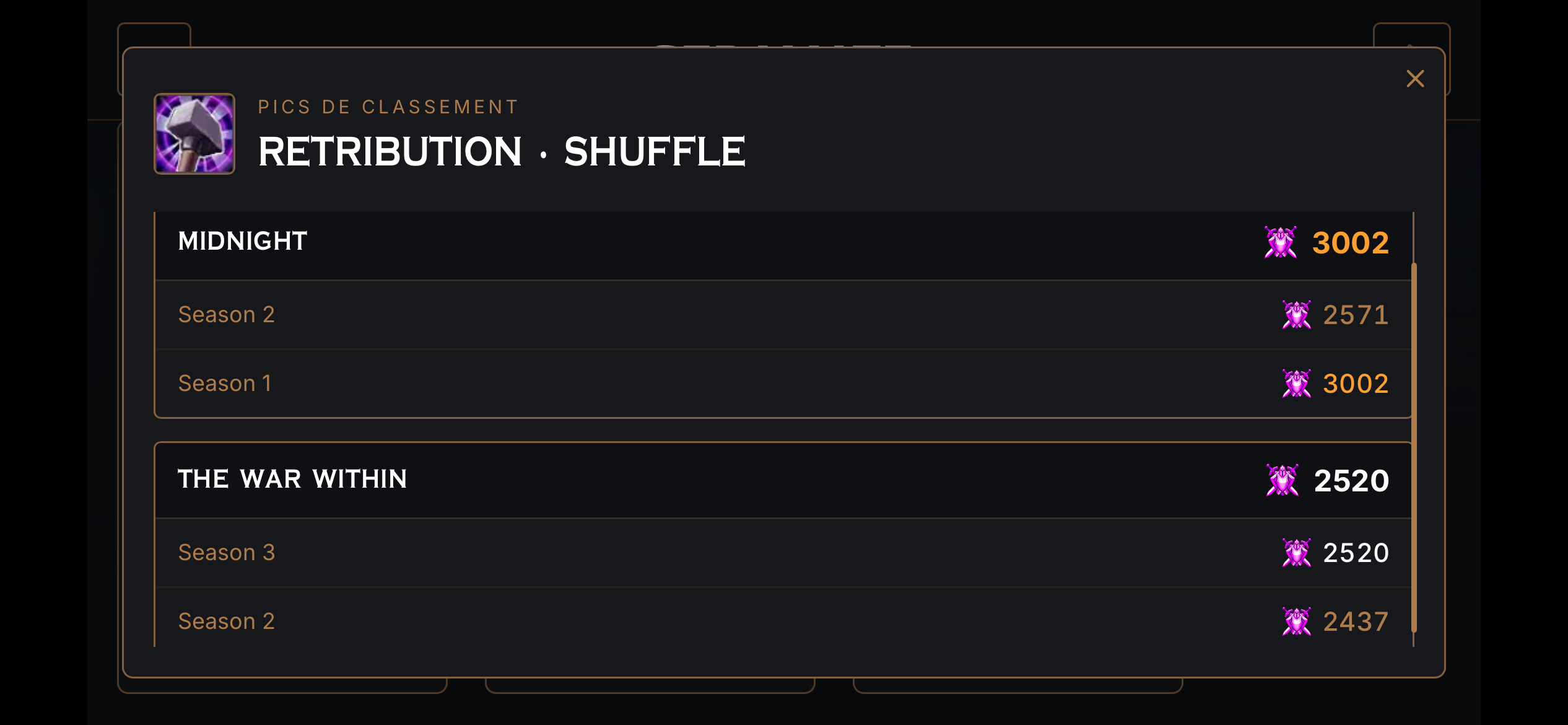Click the Retribution hammer spec icon
Image resolution: width=1568 pixels, height=725 pixels.
tap(194, 134)
